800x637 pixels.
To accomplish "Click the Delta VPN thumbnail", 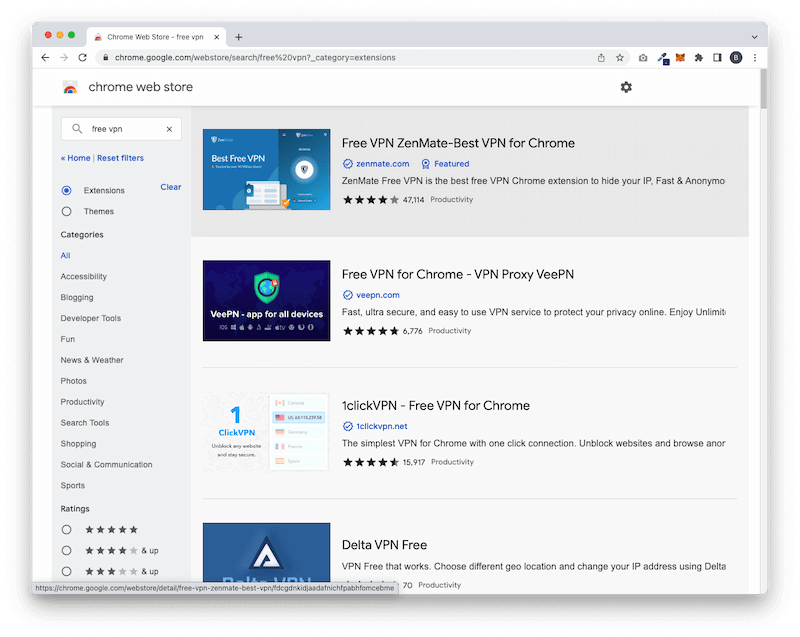I will 266,552.
